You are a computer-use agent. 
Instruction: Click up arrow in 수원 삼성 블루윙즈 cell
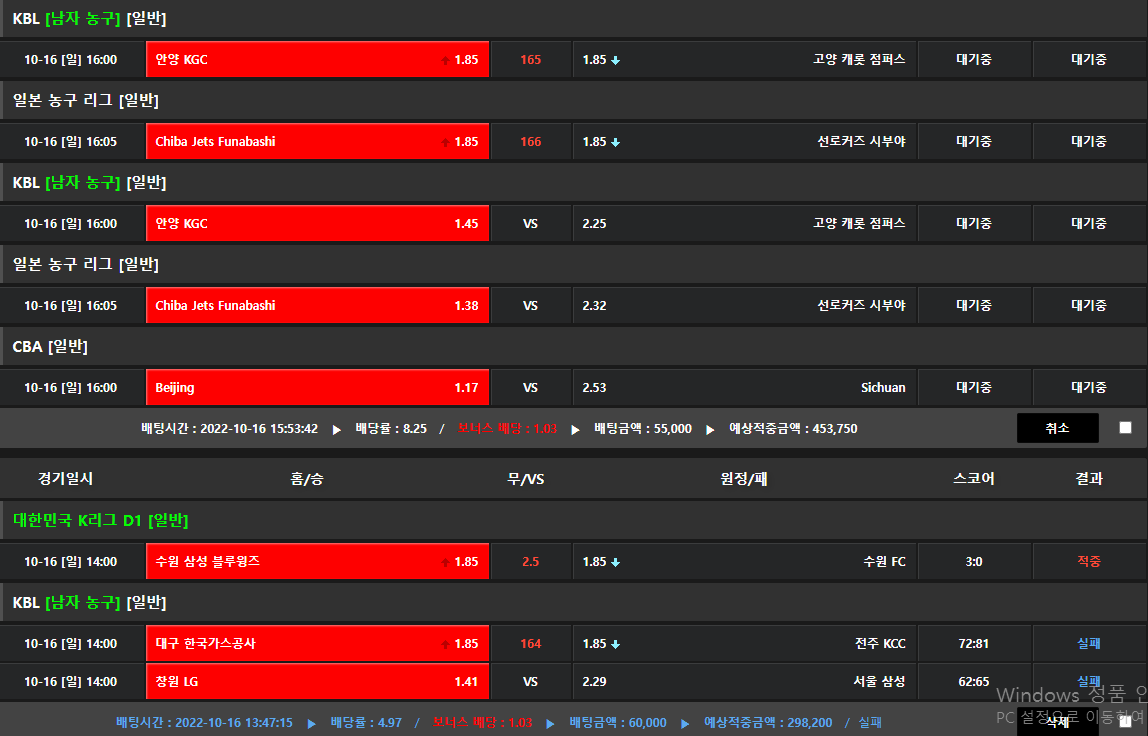coord(445,562)
